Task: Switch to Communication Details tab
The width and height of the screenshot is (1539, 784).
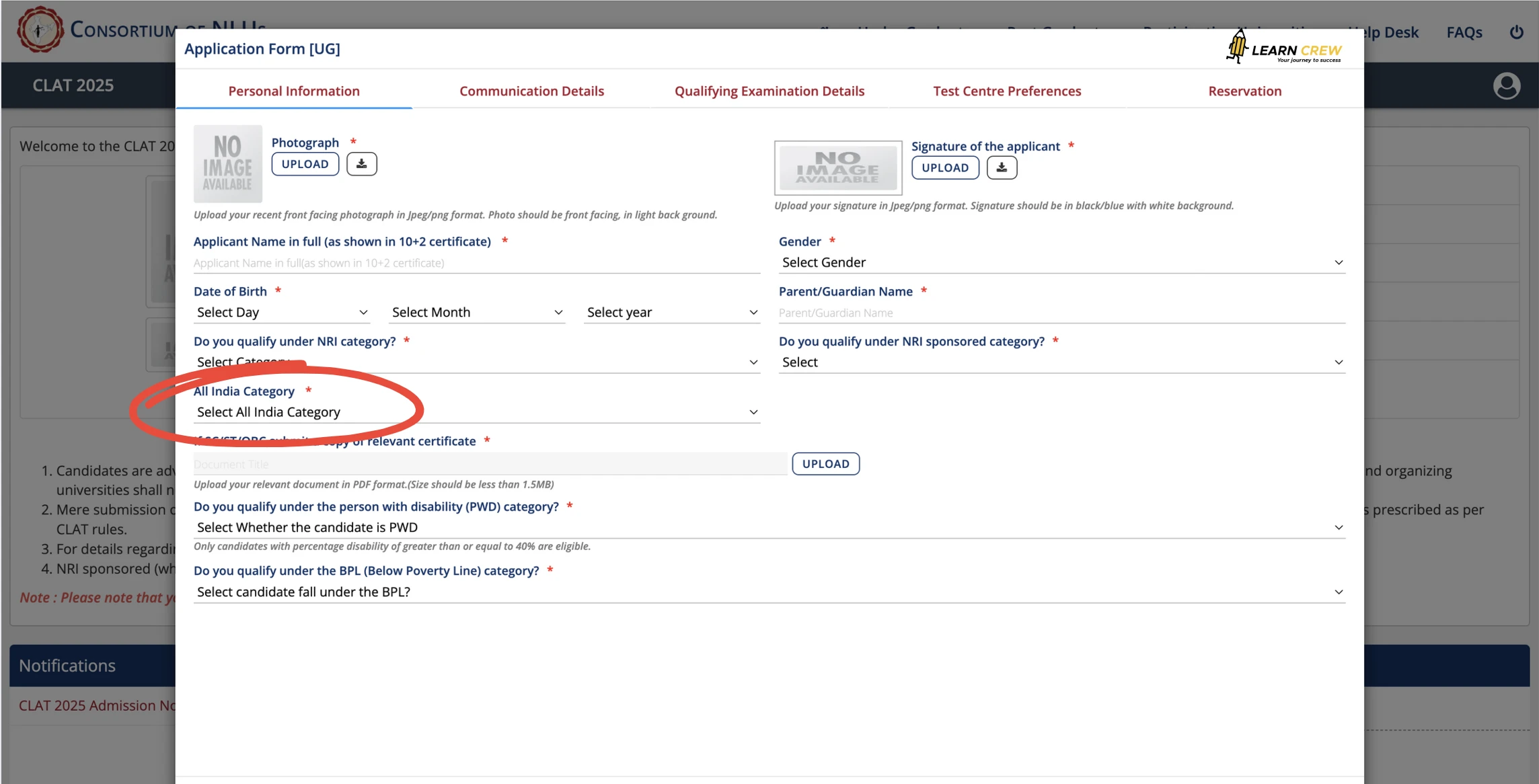Action: (531, 91)
